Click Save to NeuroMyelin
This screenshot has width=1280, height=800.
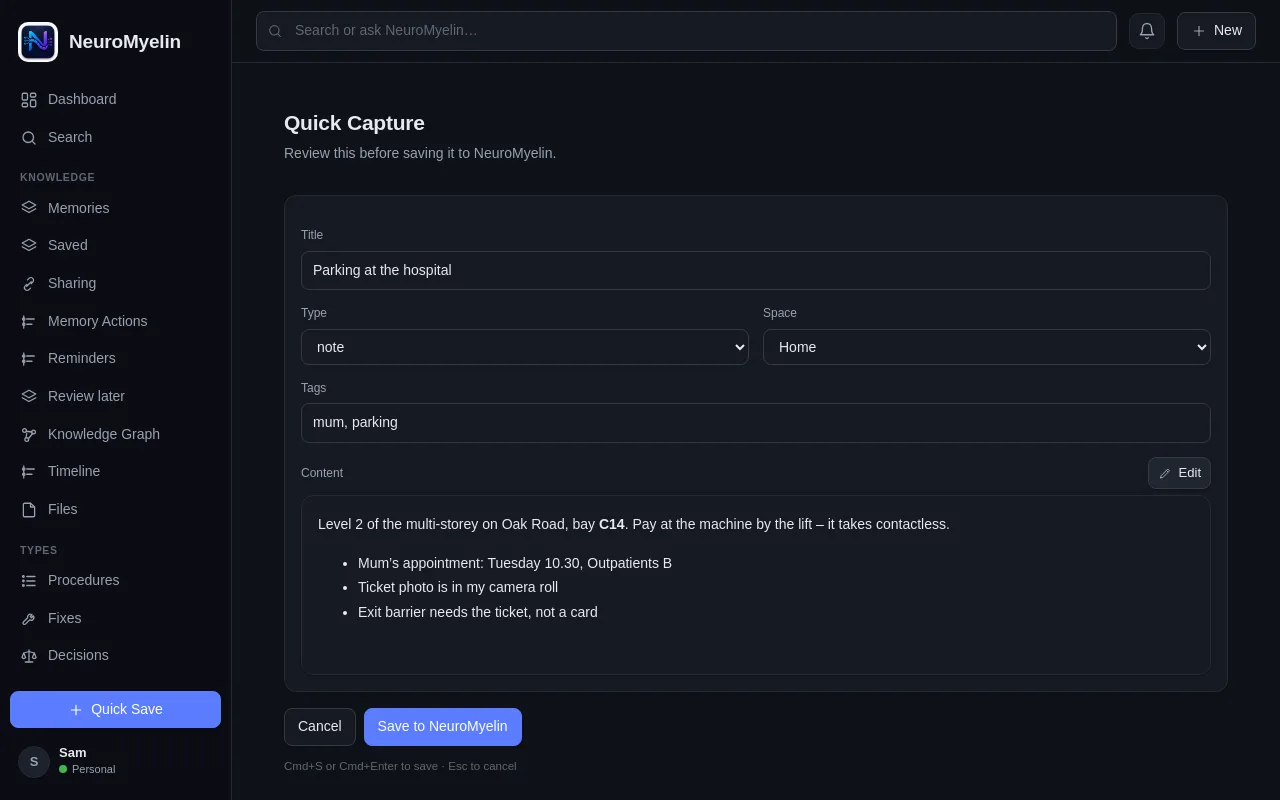[443, 727]
